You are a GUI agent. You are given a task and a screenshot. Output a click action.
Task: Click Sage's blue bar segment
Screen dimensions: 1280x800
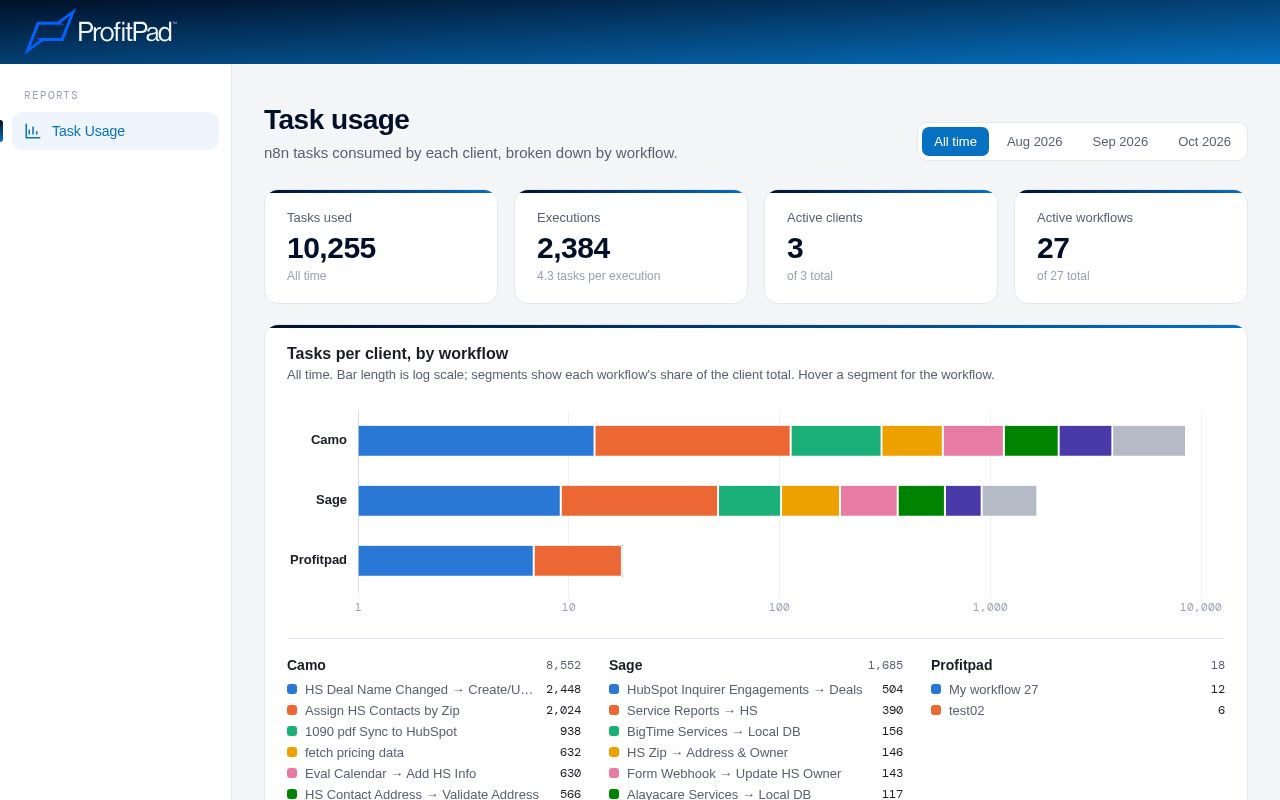459,501
